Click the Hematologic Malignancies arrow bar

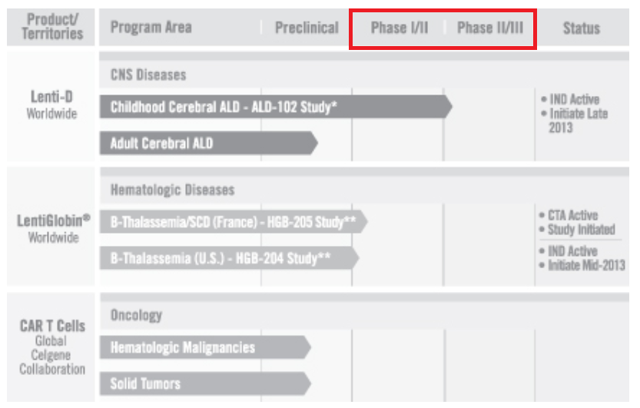(x=205, y=347)
